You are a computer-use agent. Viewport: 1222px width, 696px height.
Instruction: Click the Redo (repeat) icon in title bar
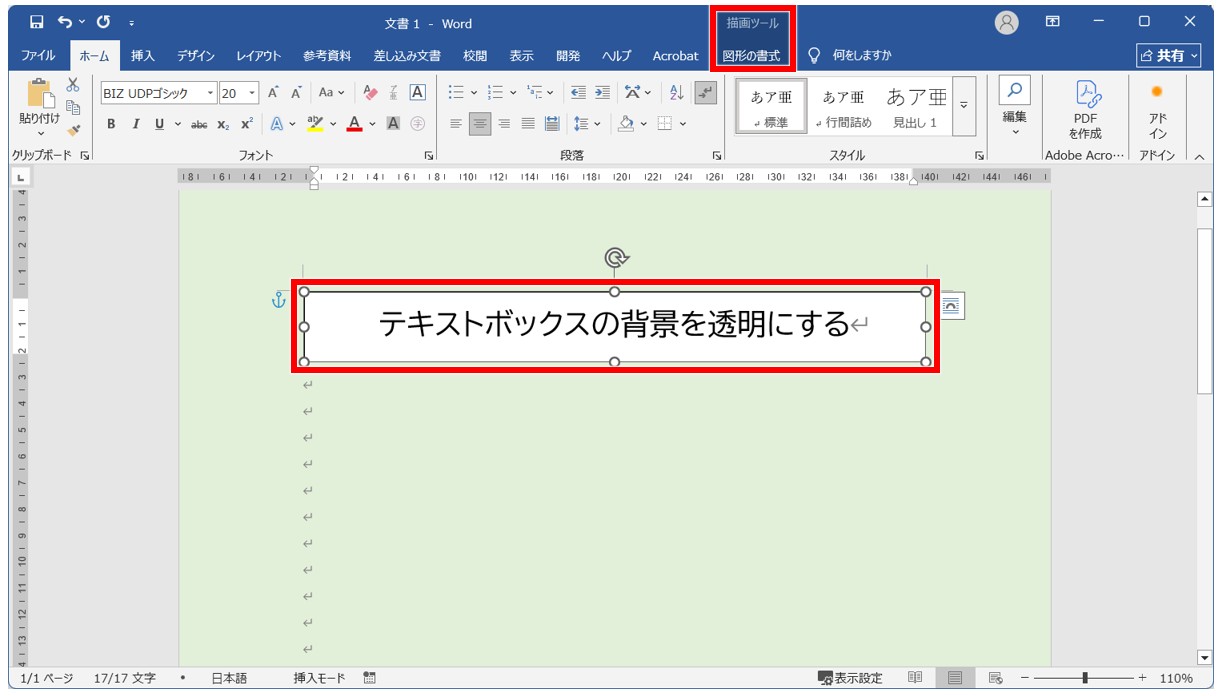[103, 22]
